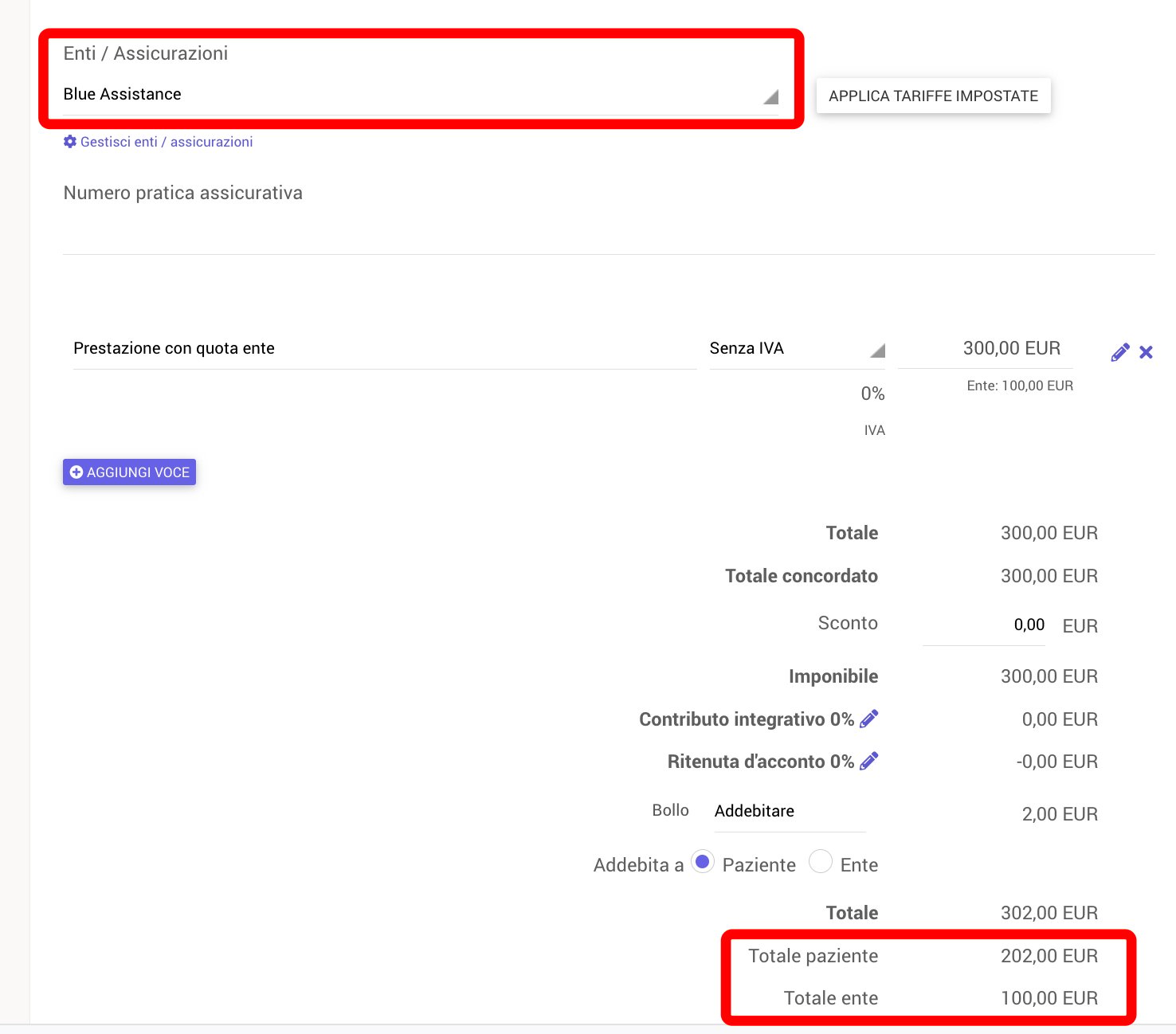Select the Paziente radio button
Viewport: 1176px width, 1034px height.
tap(702, 862)
